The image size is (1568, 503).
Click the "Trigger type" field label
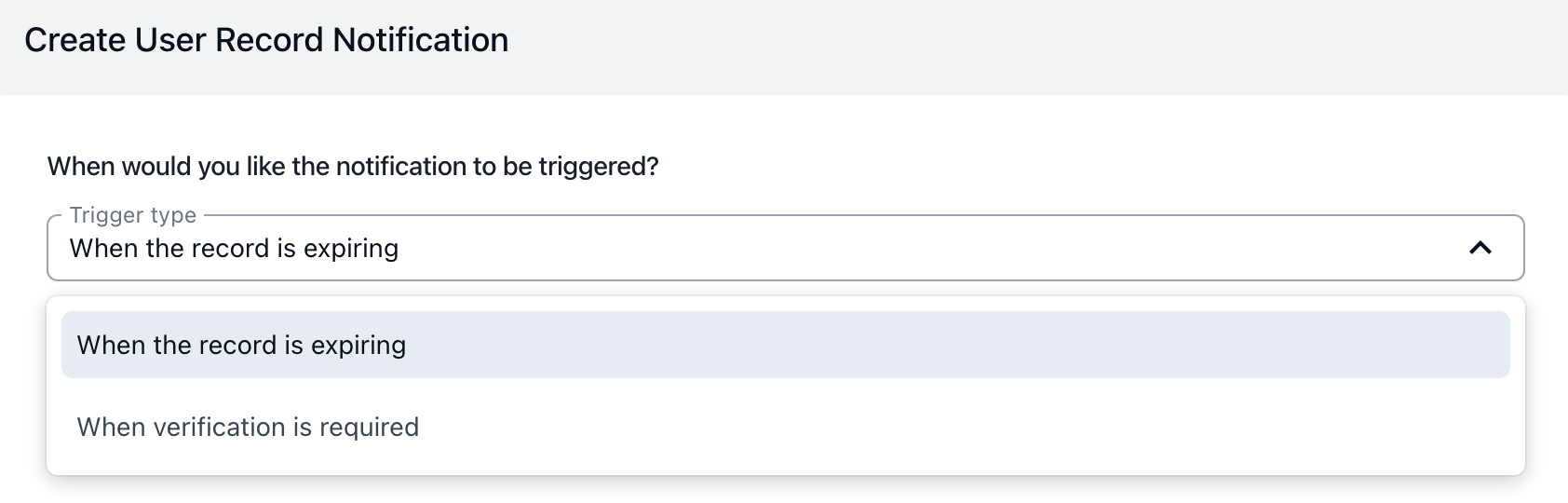(x=133, y=215)
